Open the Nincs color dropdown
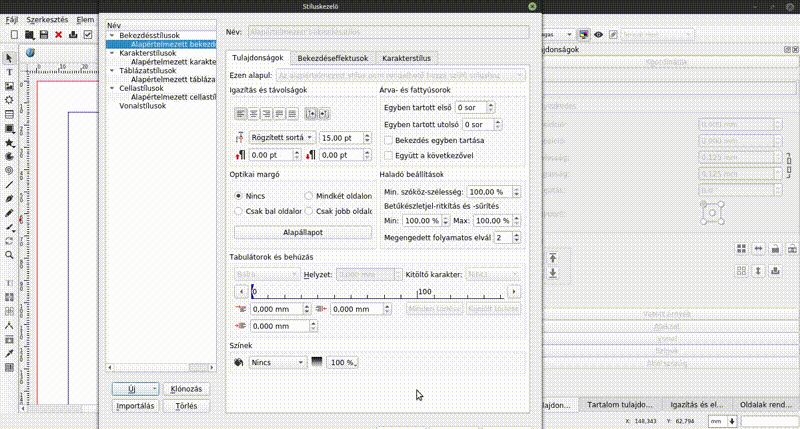800x429 pixels. [277, 362]
